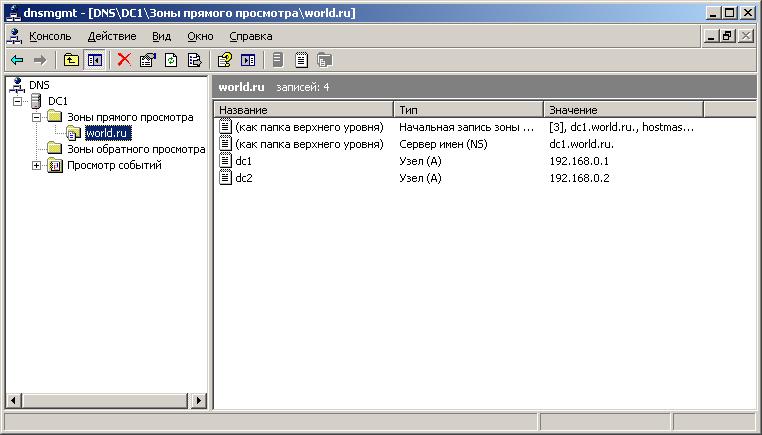Image resolution: width=762 pixels, height=435 pixels.
Task: Open the Окно menu
Action: click(x=200, y=36)
